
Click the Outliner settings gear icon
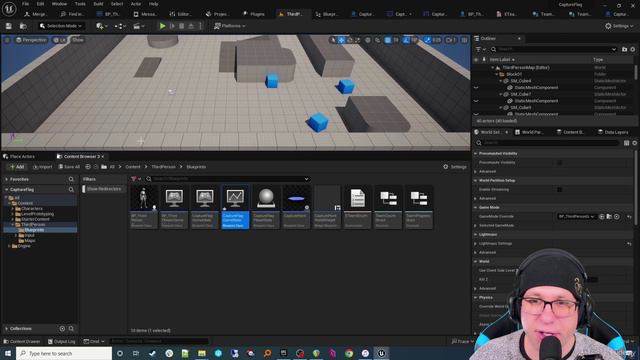pyautogui.click(x=633, y=49)
